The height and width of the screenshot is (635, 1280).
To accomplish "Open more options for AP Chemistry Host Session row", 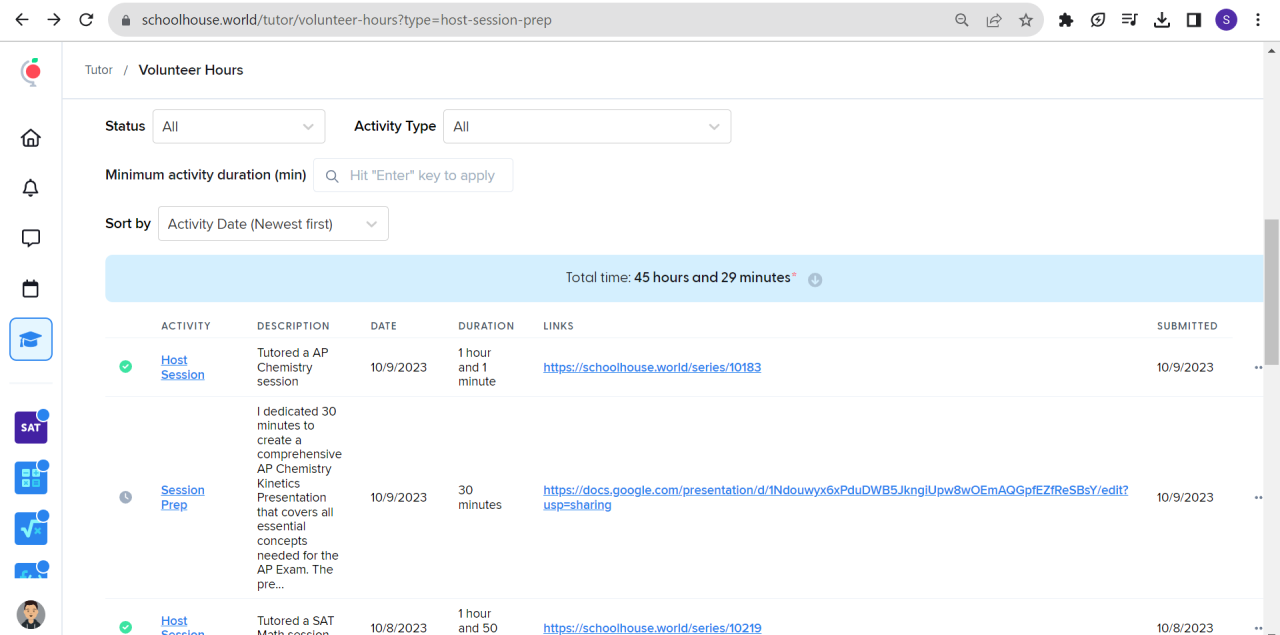I will point(1258,368).
